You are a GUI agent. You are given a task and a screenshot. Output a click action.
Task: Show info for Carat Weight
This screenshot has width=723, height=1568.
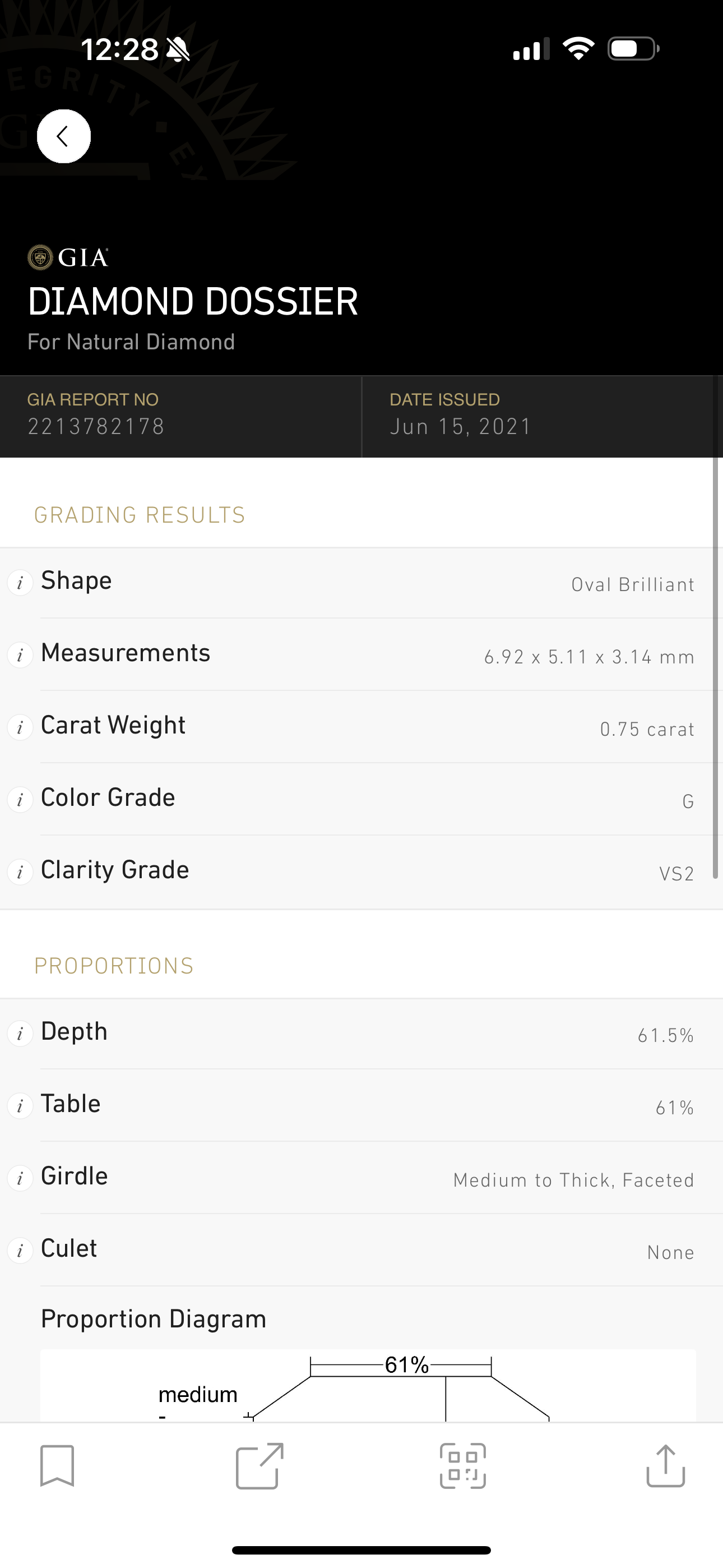[20, 727]
